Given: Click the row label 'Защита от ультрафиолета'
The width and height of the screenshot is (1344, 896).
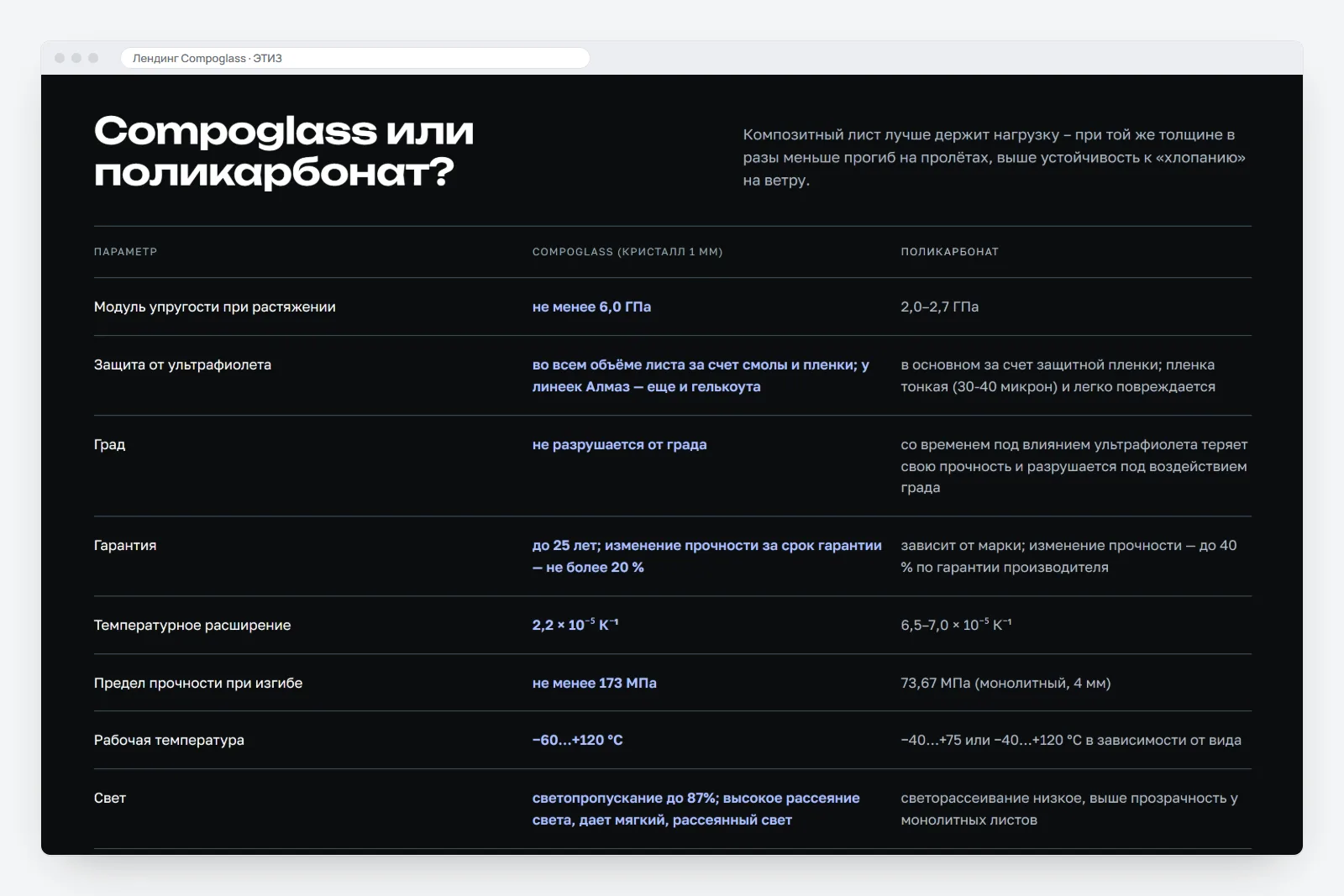Looking at the screenshot, I should click(182, 364).
